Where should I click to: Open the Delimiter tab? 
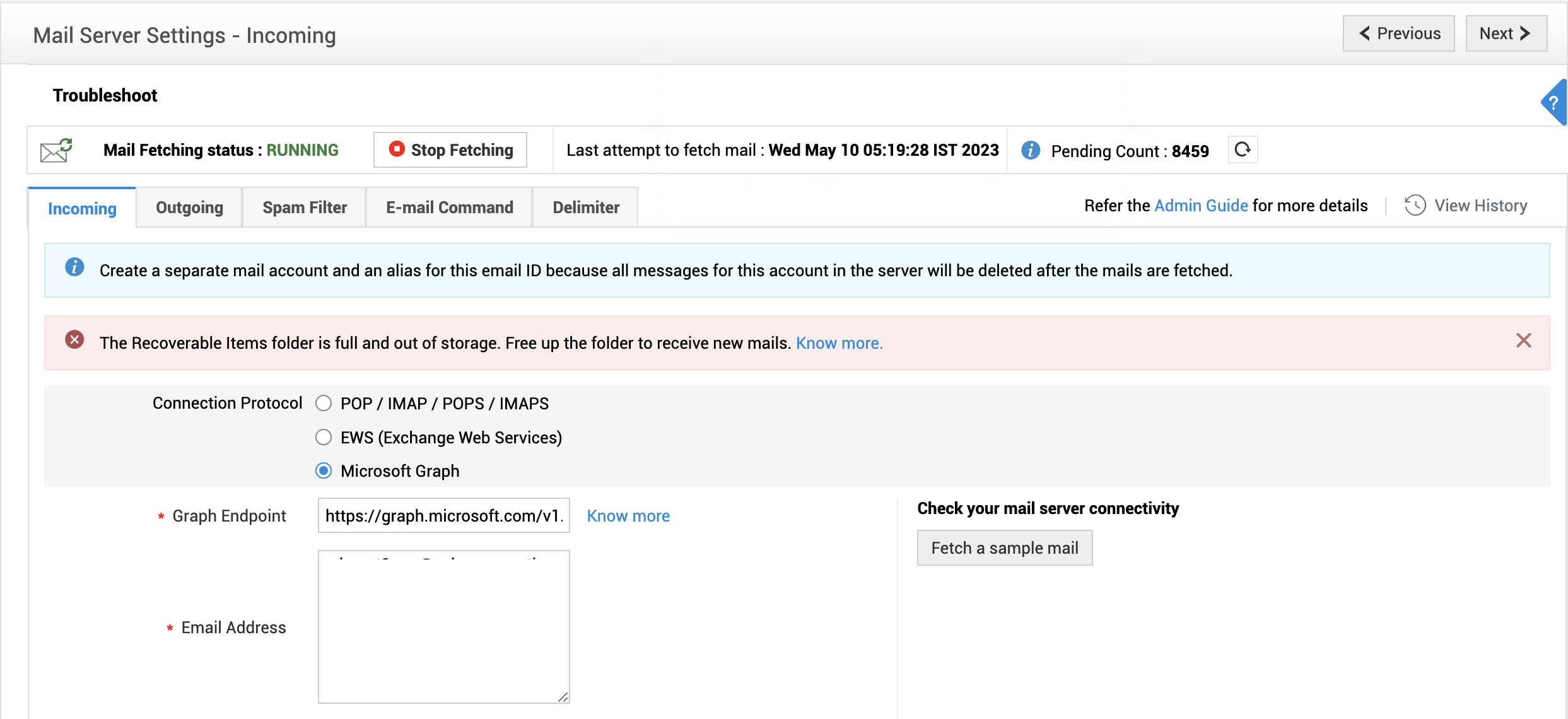(585, 208)
